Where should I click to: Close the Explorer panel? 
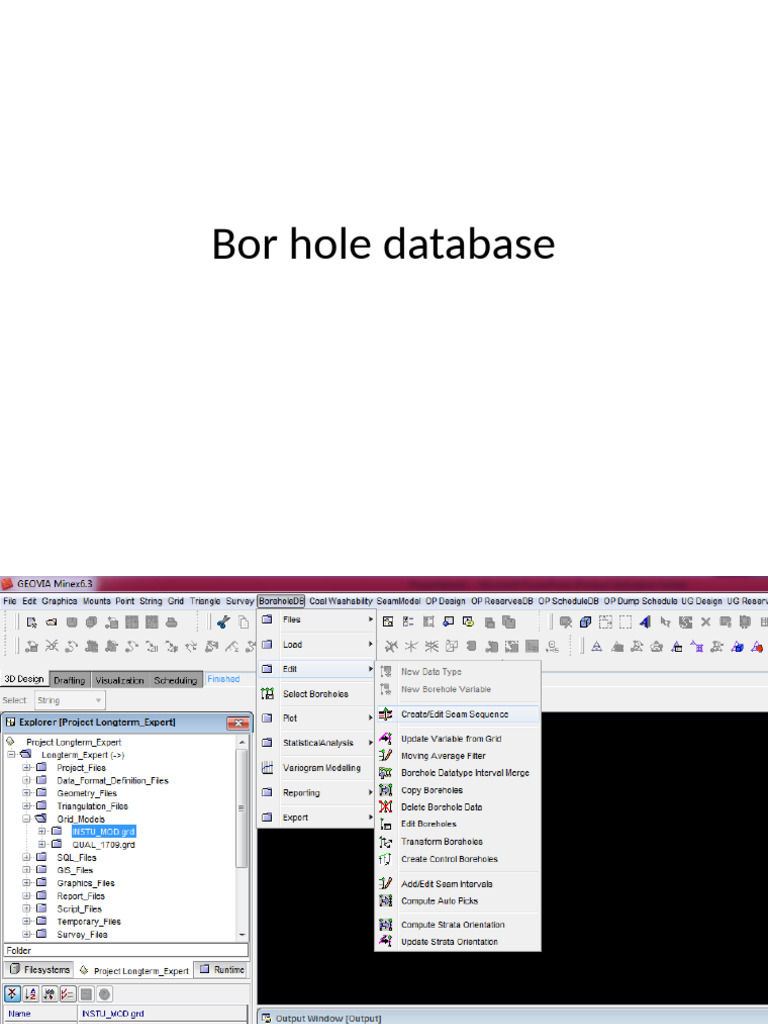(x=238, y=723)
